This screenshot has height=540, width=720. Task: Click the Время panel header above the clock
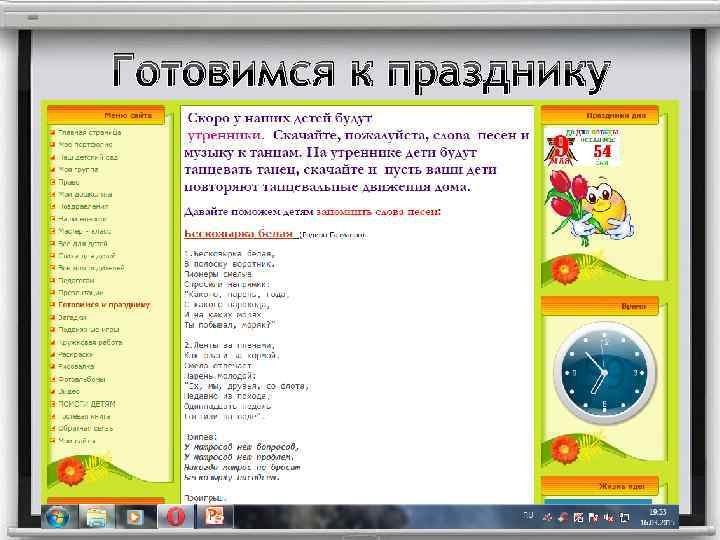600,306
